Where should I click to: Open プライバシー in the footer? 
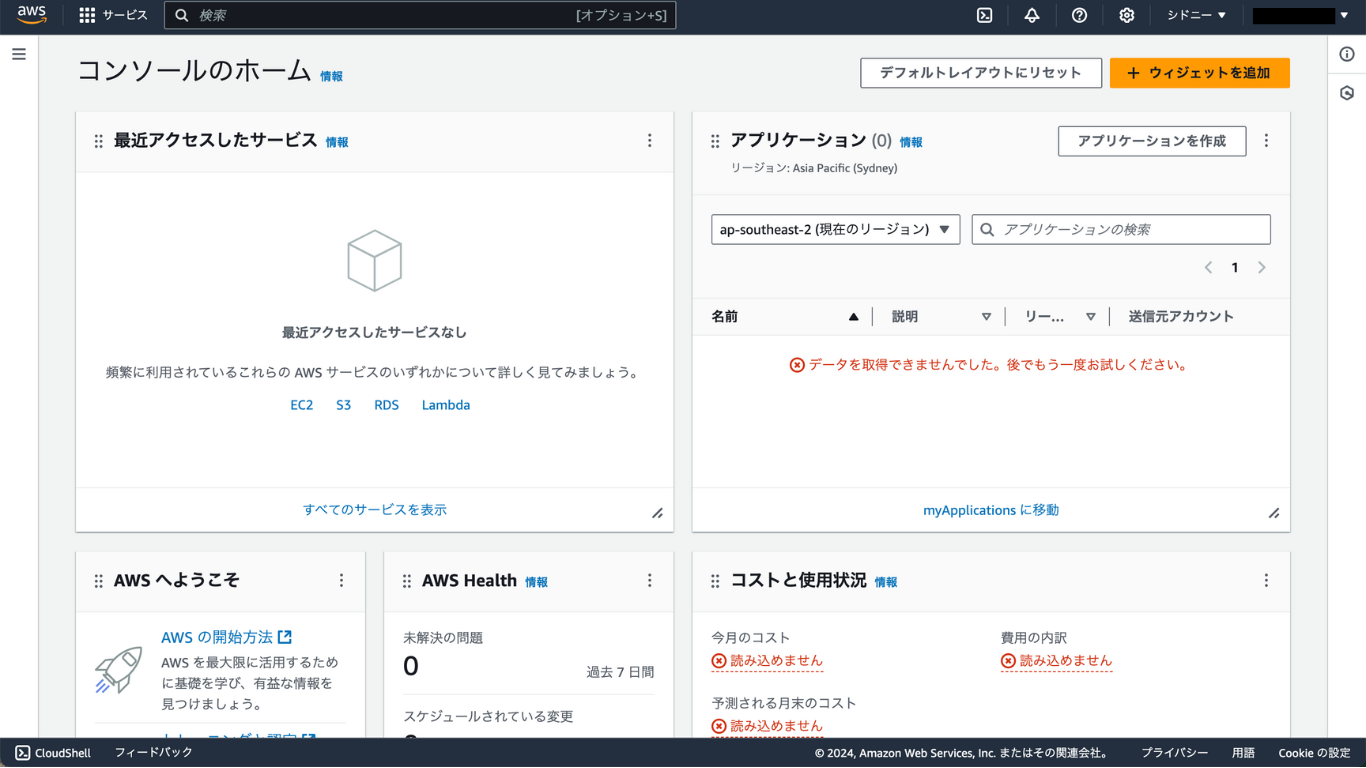coord(1175,753)
